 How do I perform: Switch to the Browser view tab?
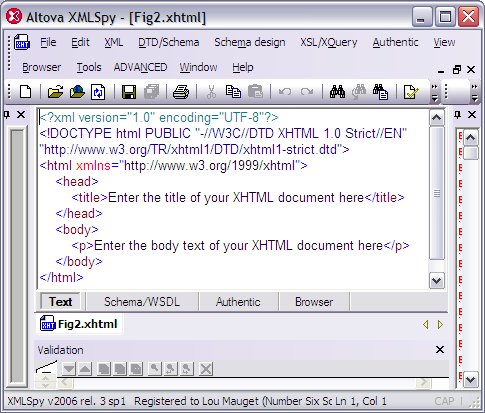pyautogui.click(x=314, y=302)
